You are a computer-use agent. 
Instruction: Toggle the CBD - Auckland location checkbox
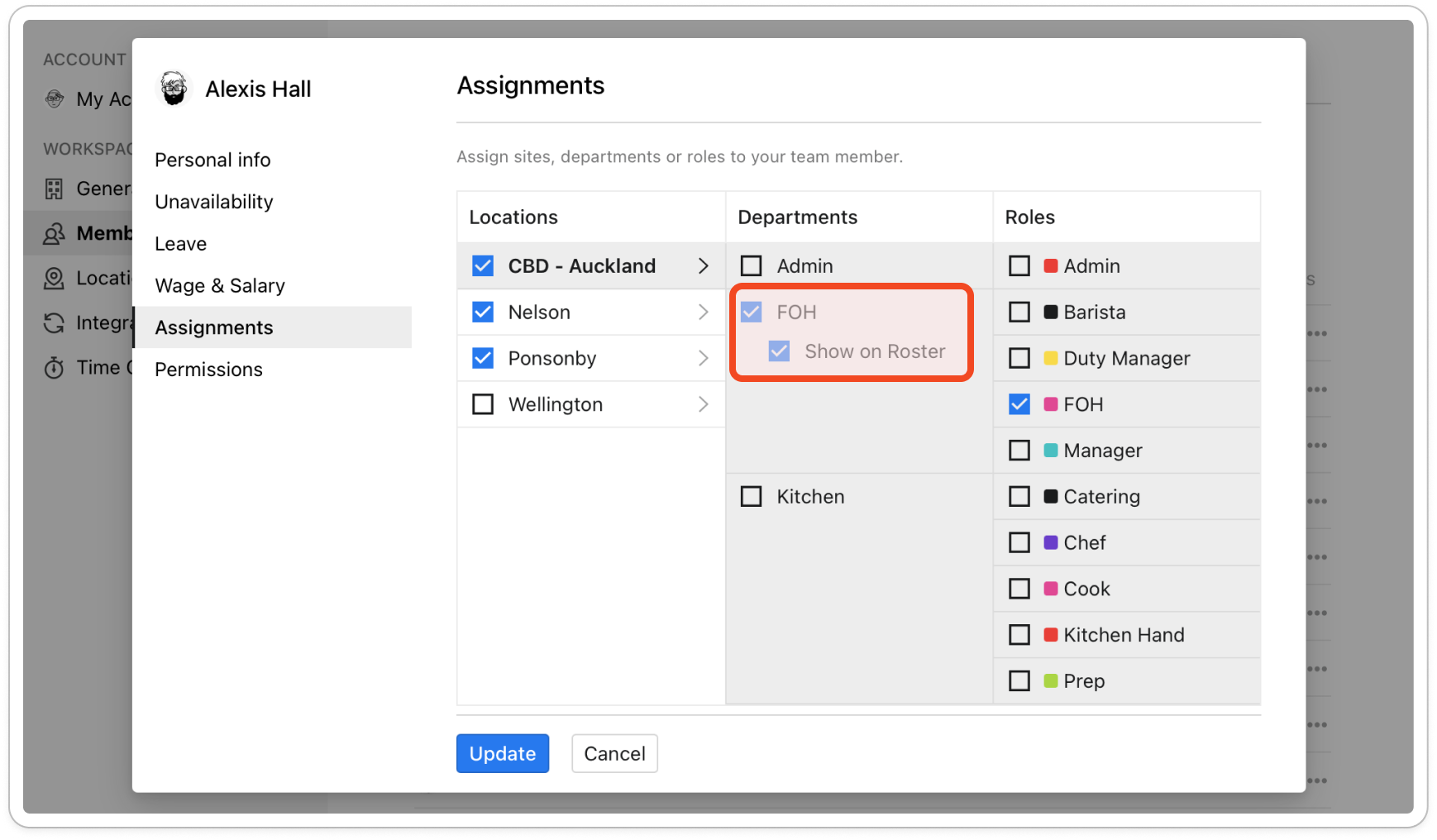pyautogui.click(x=483, y=265)
